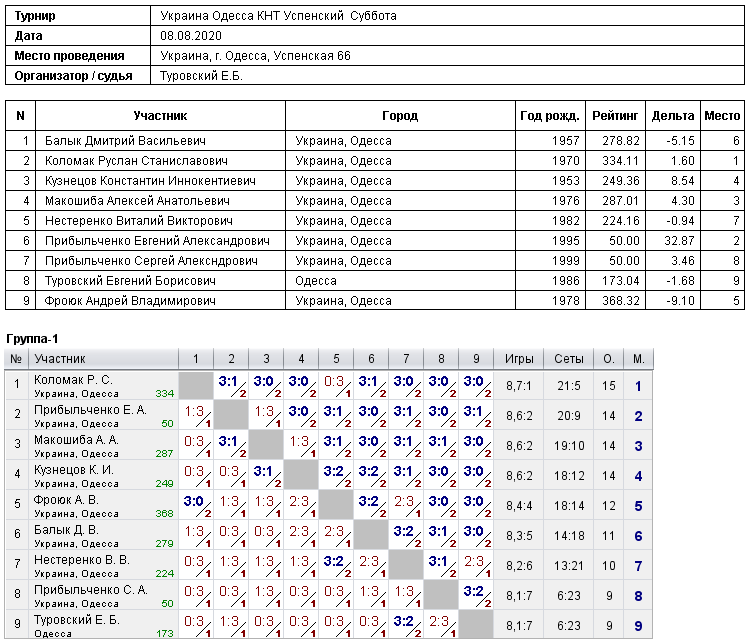Click Туровский Е. Б. in group table

(77, 620)
